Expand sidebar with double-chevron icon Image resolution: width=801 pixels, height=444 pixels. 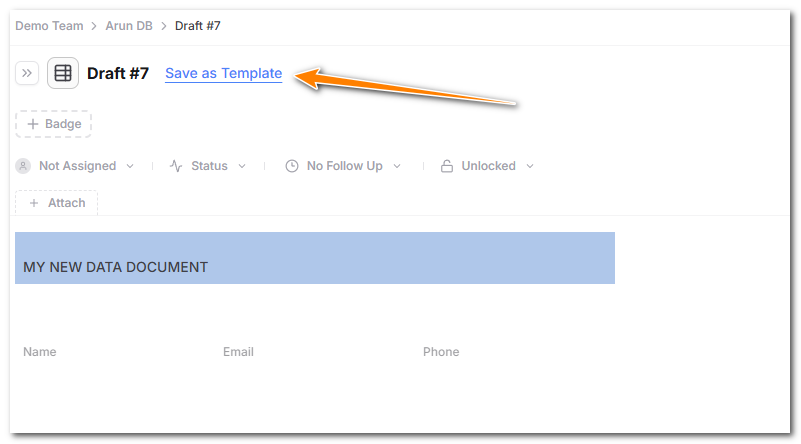pyautogui.click(x=27, y=73)
